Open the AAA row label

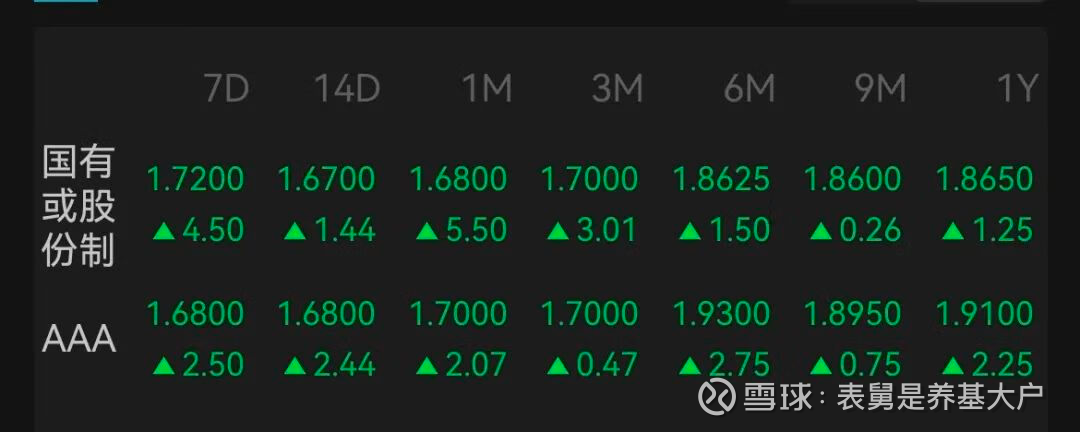(x=79, y=340)
